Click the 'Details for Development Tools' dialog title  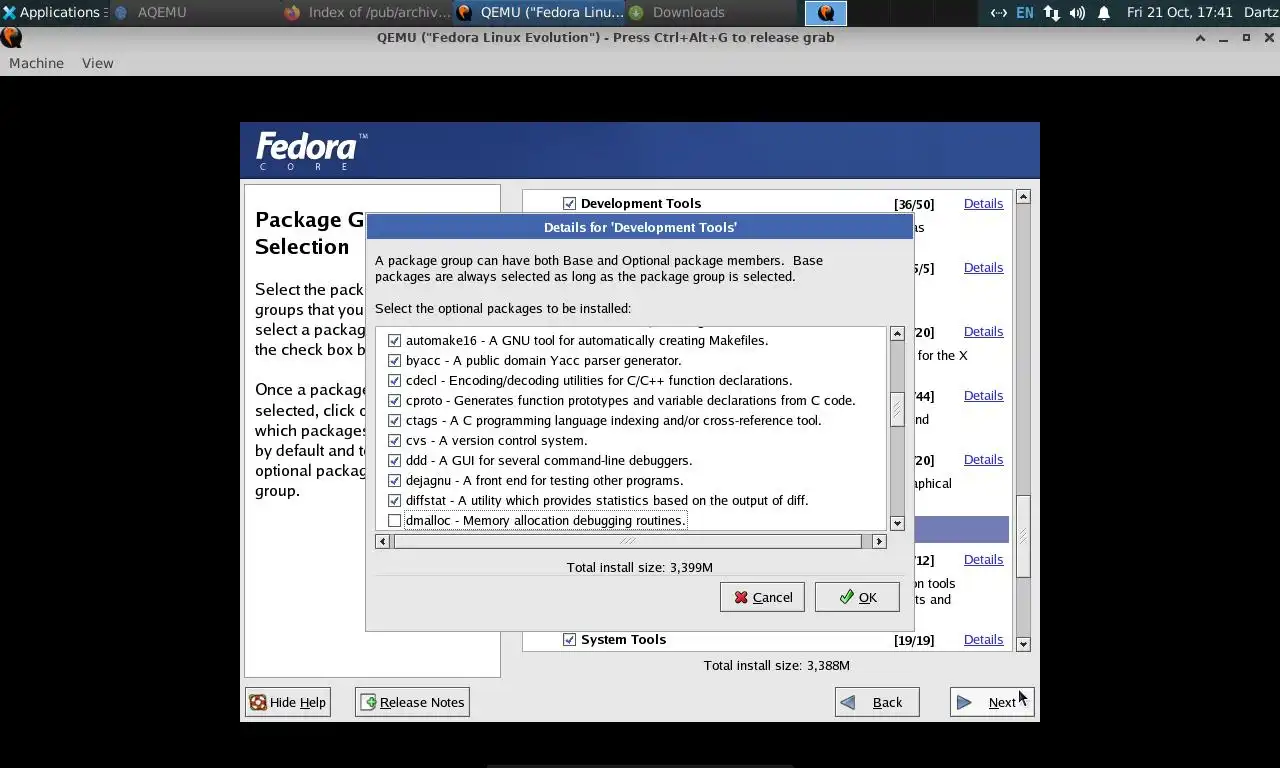pos(640,227)
